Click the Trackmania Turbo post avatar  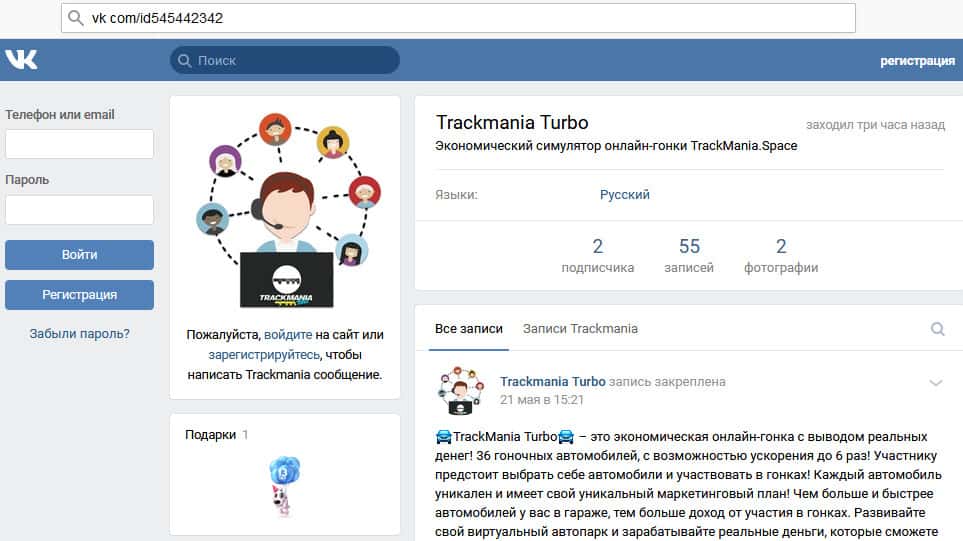(461, 391)
